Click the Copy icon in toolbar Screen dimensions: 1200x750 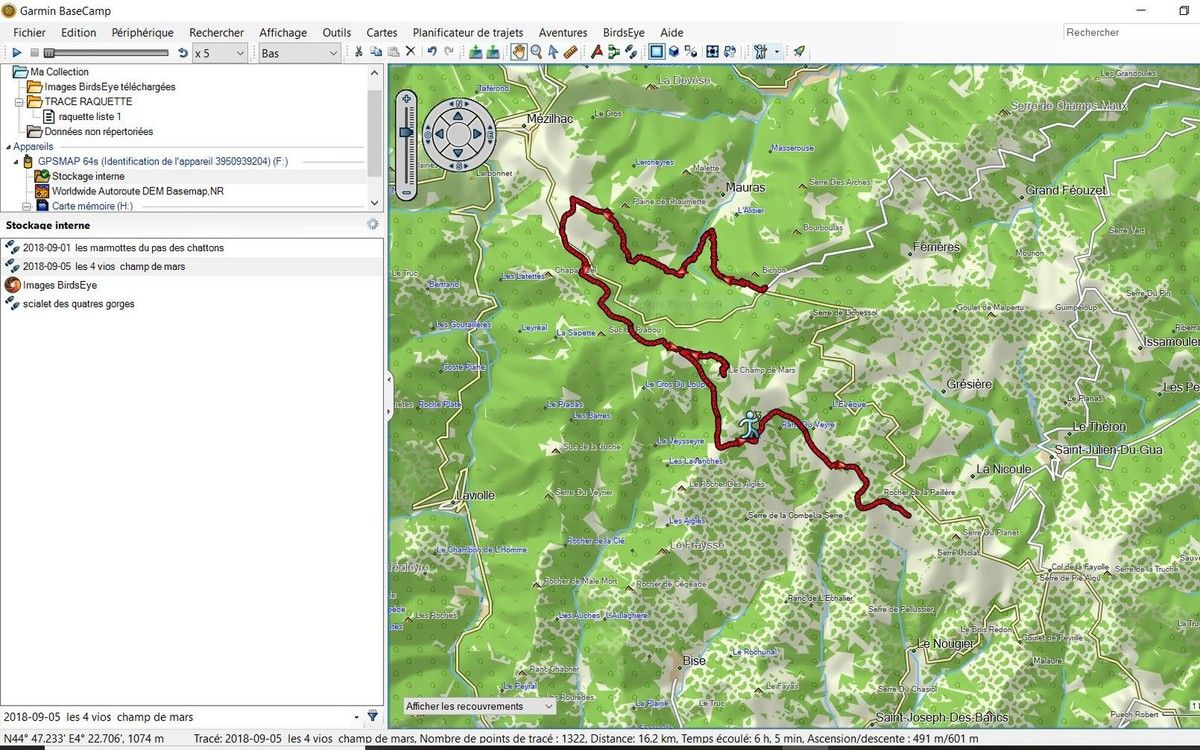point(376,52)
